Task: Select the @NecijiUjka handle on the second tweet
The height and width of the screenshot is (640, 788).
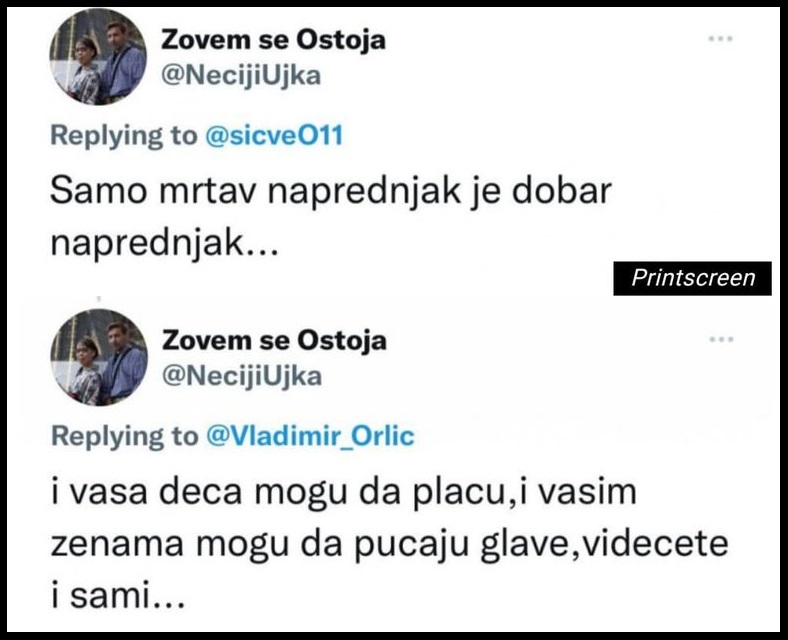Action: (x=241, y=376)
